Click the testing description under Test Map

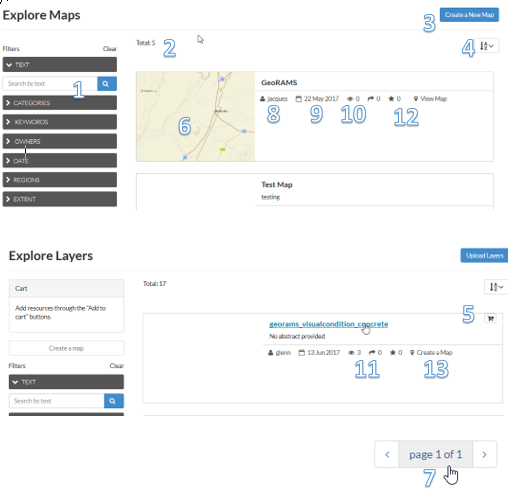pyautogui.click(x=270, y=197)
